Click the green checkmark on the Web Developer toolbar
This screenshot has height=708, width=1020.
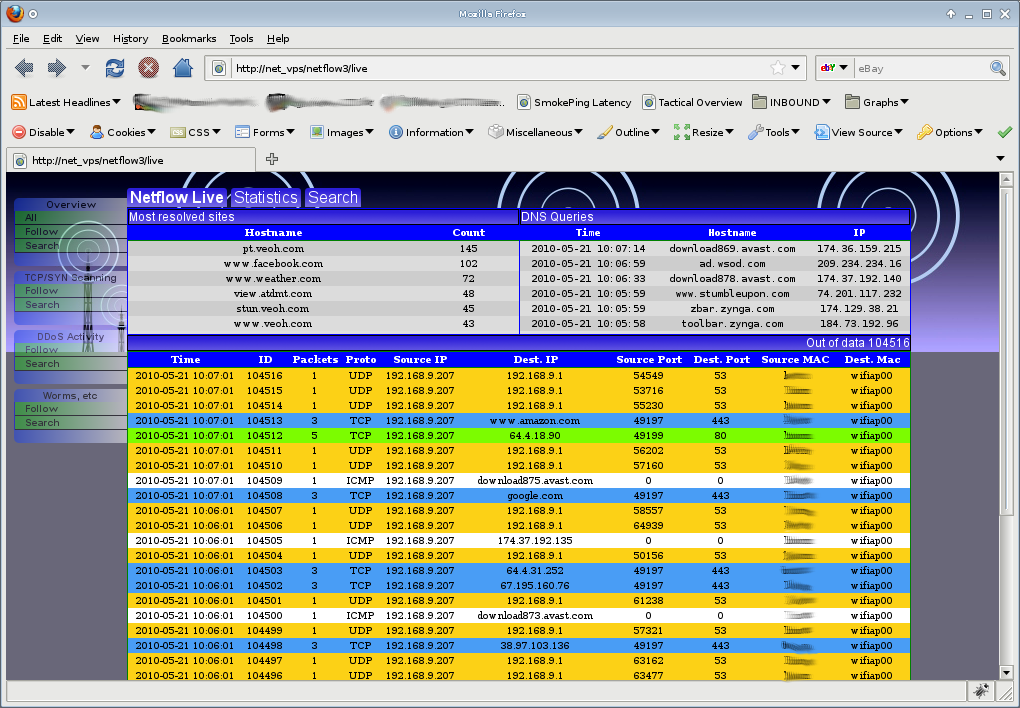coord(1004,132)
